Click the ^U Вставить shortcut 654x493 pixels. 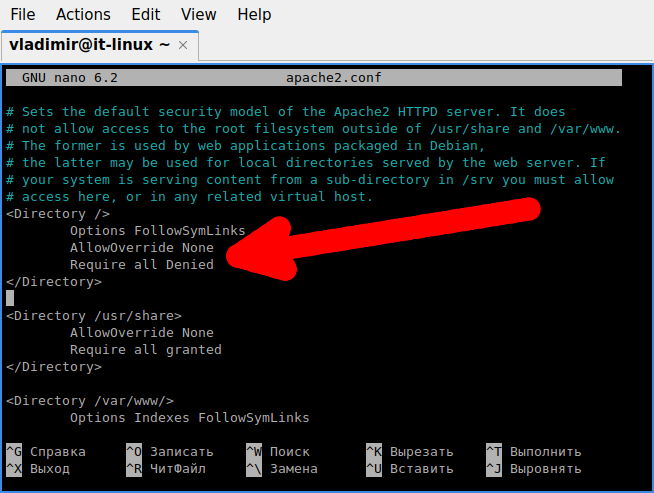point(410,469)
